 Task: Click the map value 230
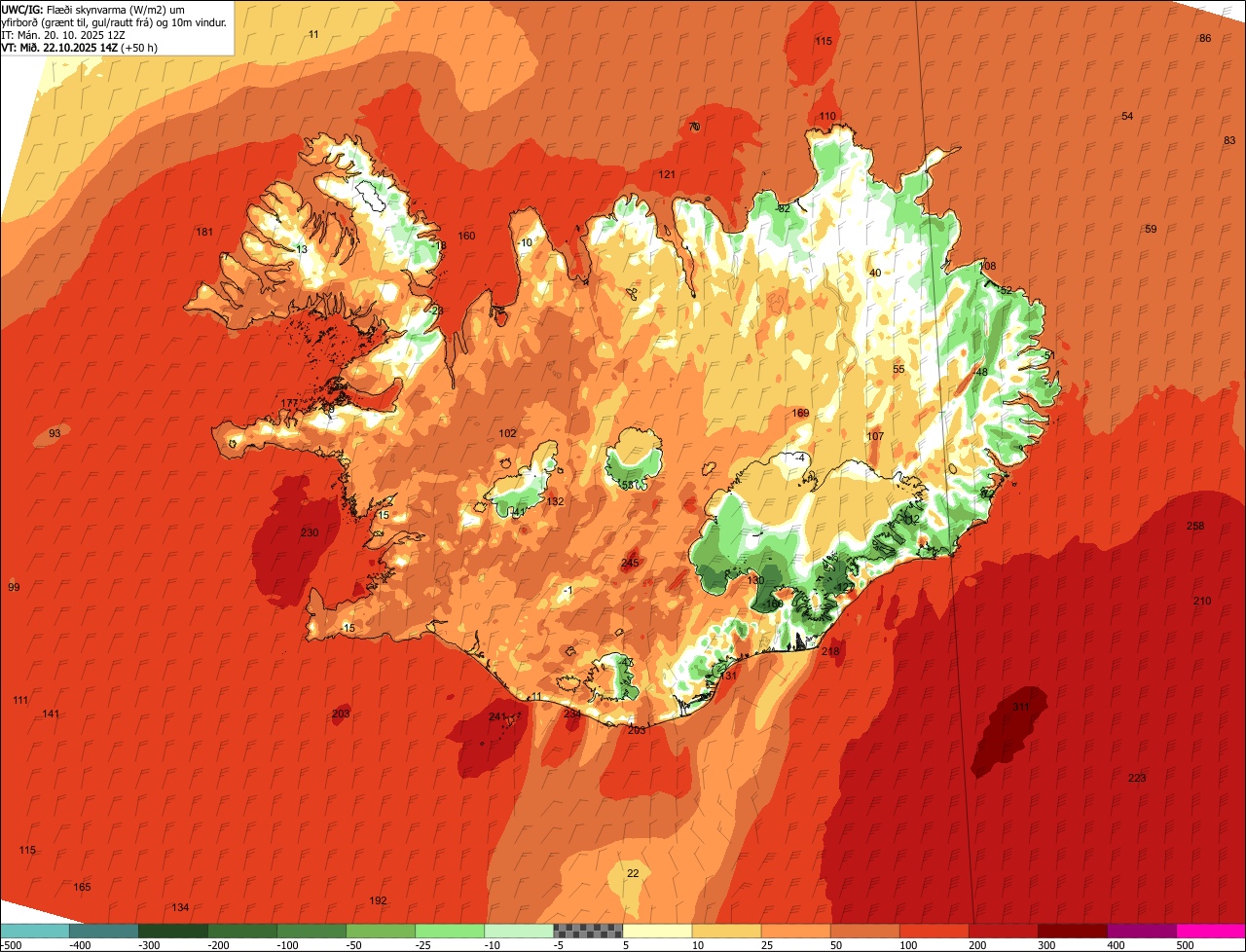click(310, 532)
